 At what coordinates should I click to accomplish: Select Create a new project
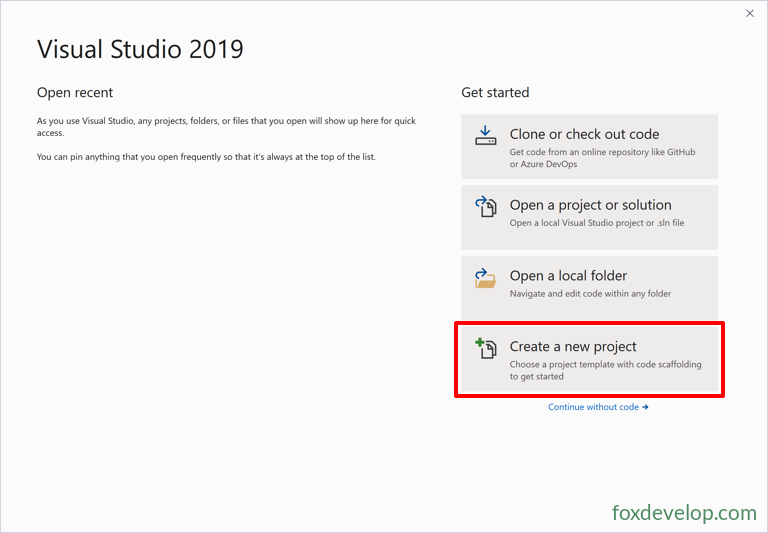[589, 359]
